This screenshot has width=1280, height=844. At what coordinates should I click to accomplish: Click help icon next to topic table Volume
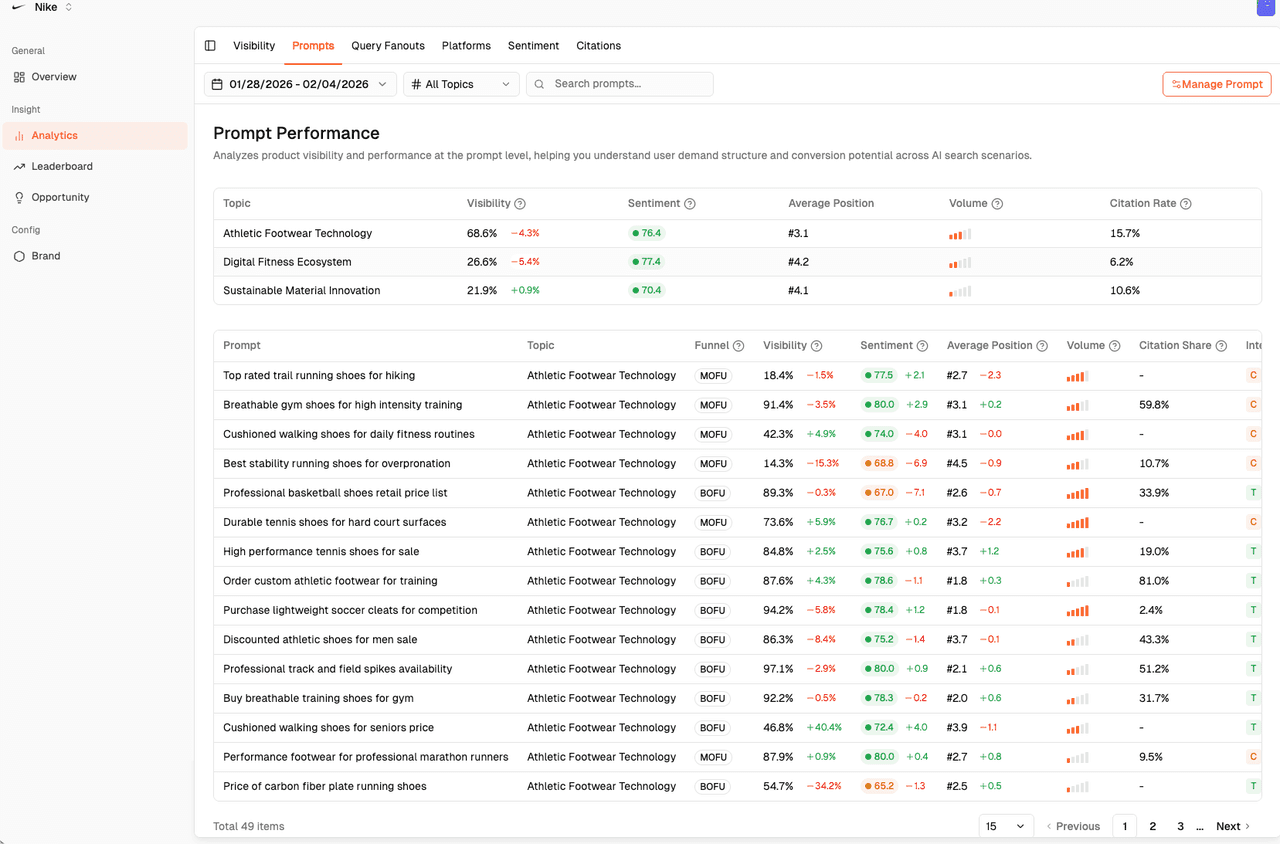pyautogui.click(x=997, y=204)
